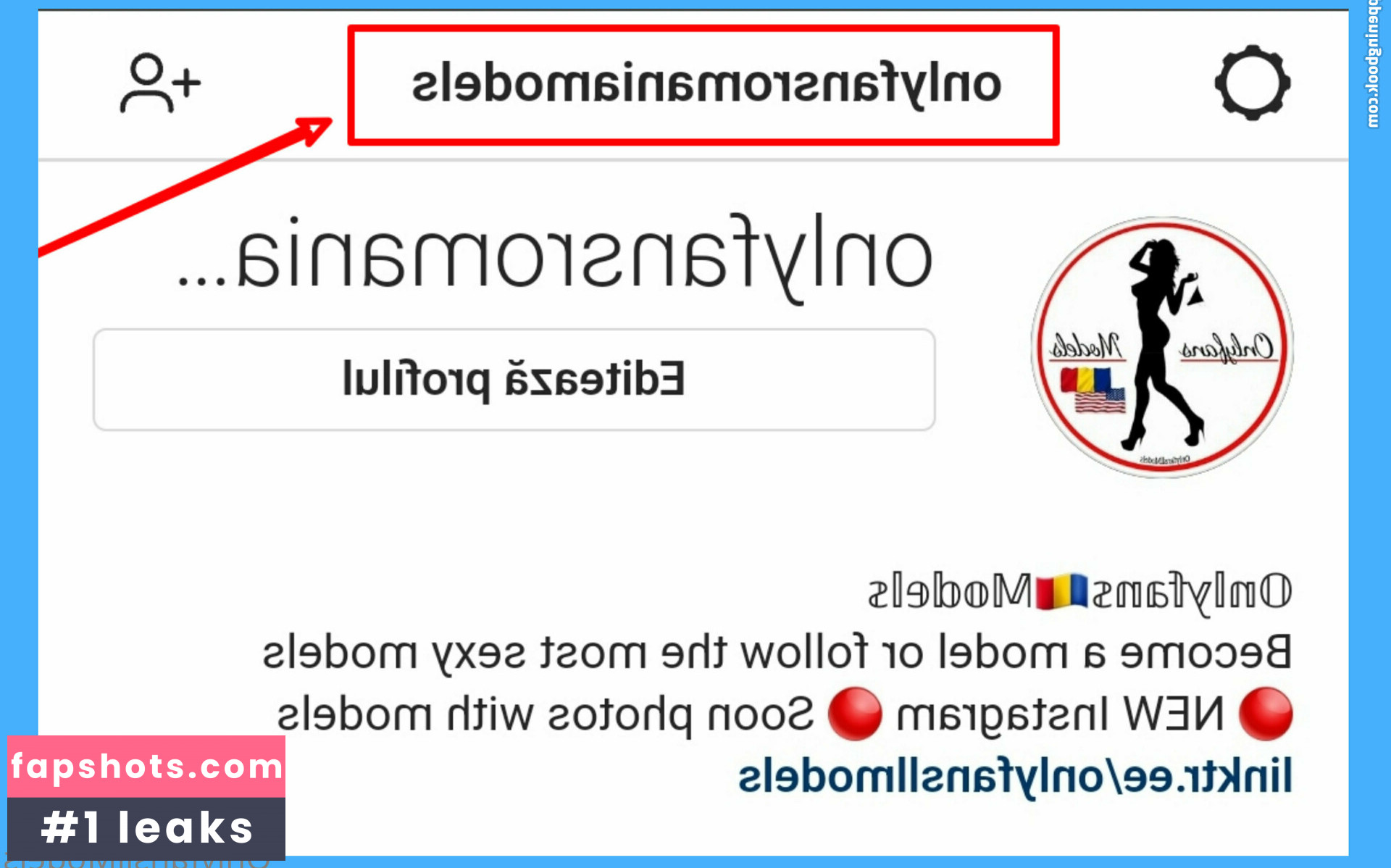Open the add person discover icon
The height and width of the screenshot is (868, 1391).
point(160,83)
